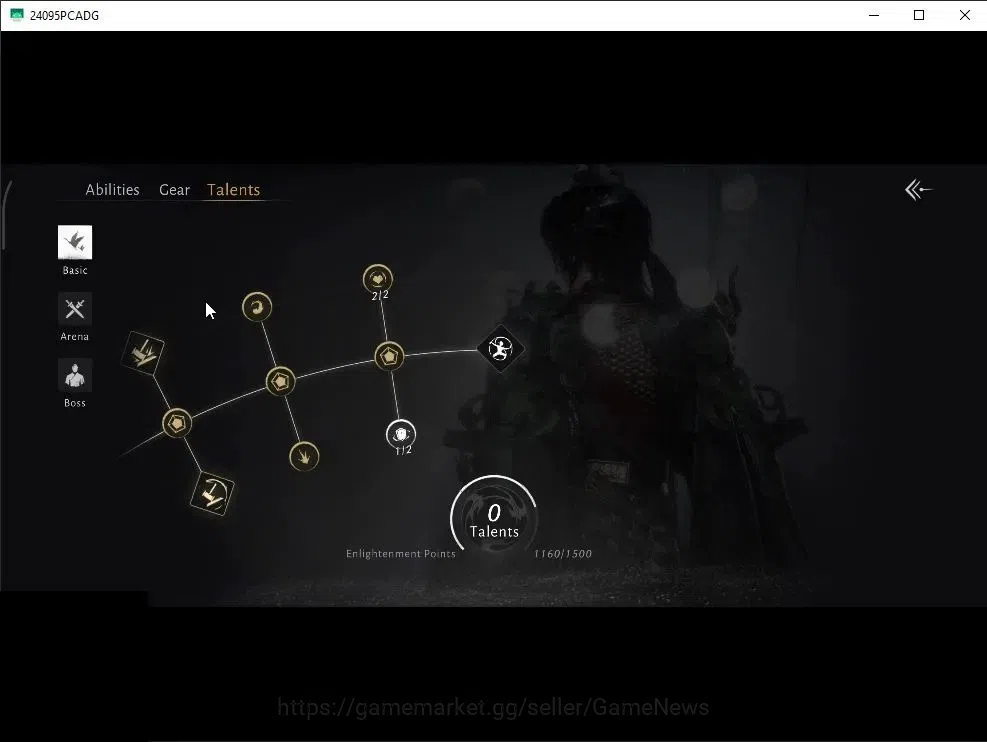The height and width of the screenshot is (742, 987).
Task: Click the back arrow icon at top right
Action: [918, 189]
